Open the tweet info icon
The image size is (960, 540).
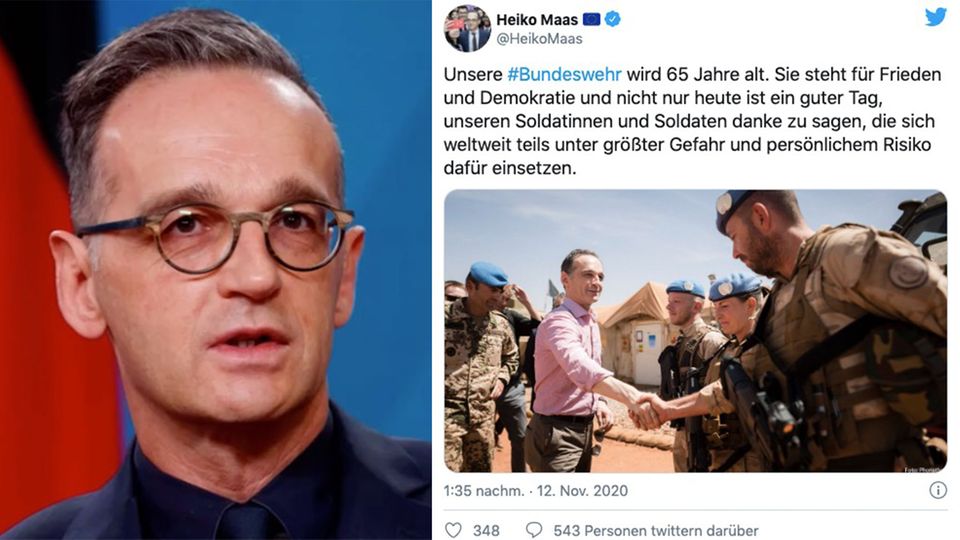pyautogui.click(x=938, y=490)
